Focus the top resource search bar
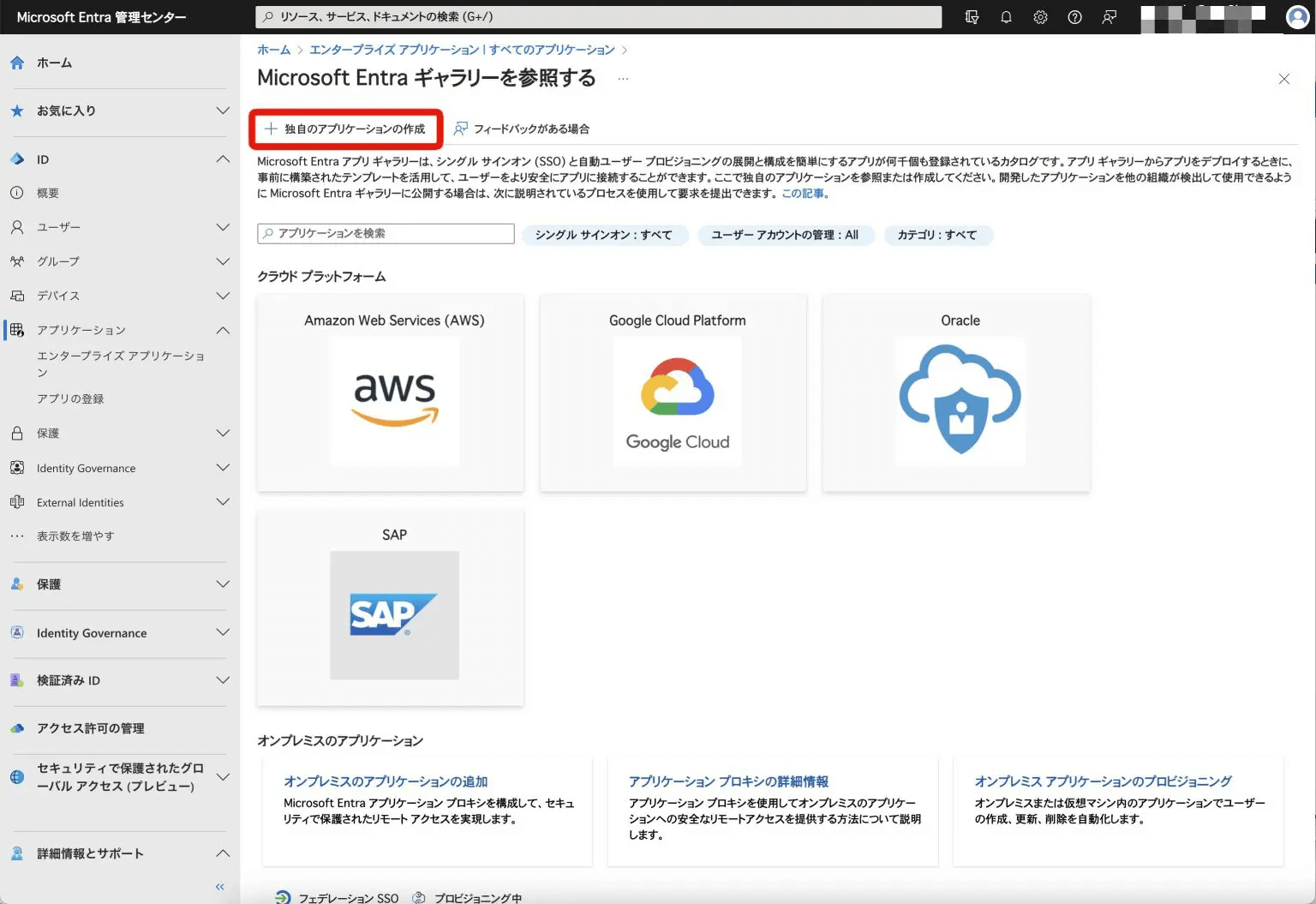The image size is (1316, 904). point(598,17)
